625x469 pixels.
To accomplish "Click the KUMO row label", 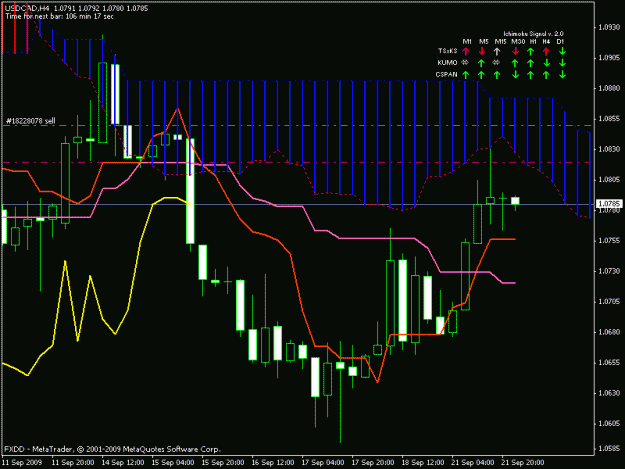I will (447, 63).
